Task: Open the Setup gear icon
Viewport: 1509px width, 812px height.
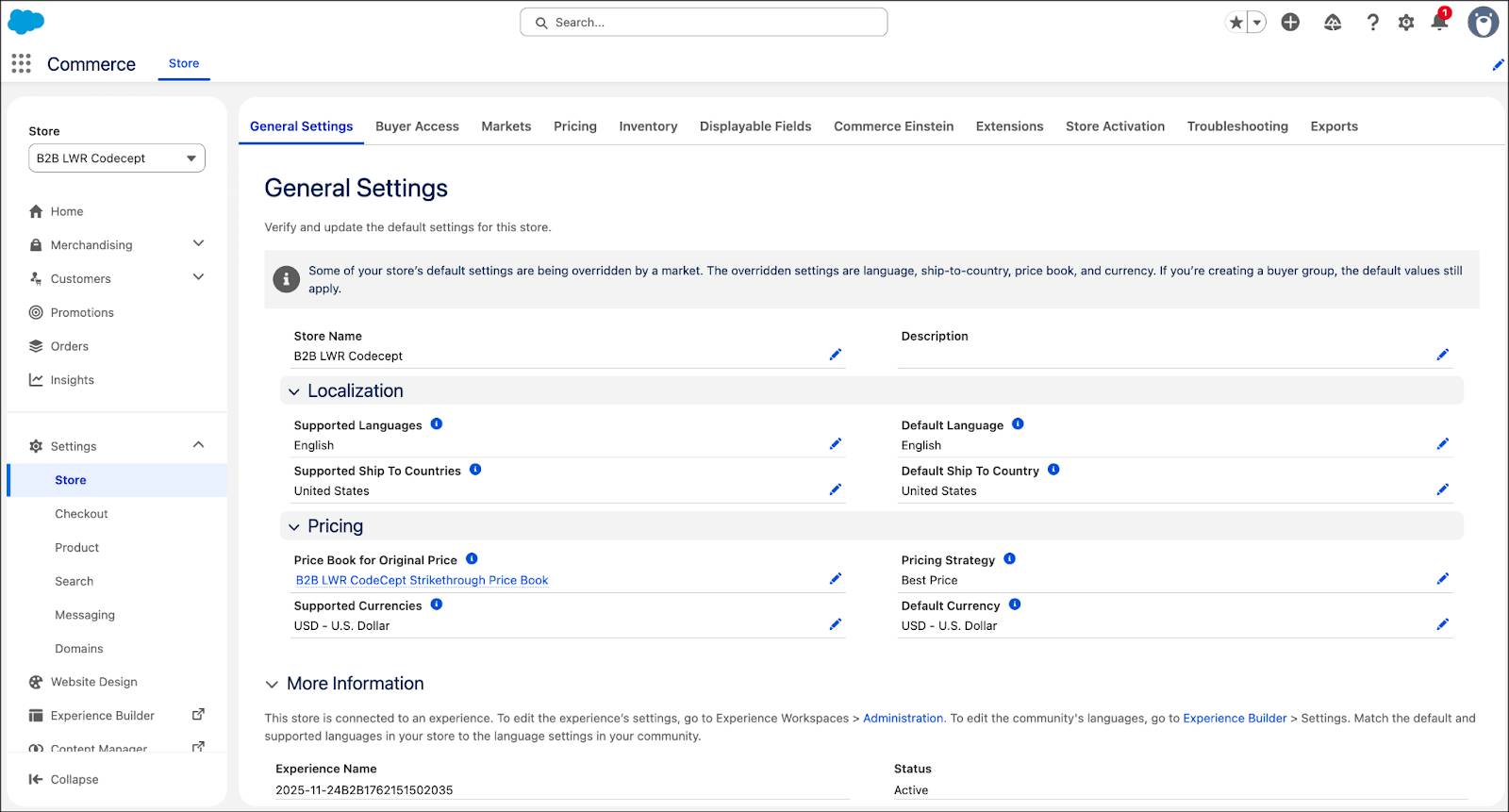Action: pos(1406,23)
